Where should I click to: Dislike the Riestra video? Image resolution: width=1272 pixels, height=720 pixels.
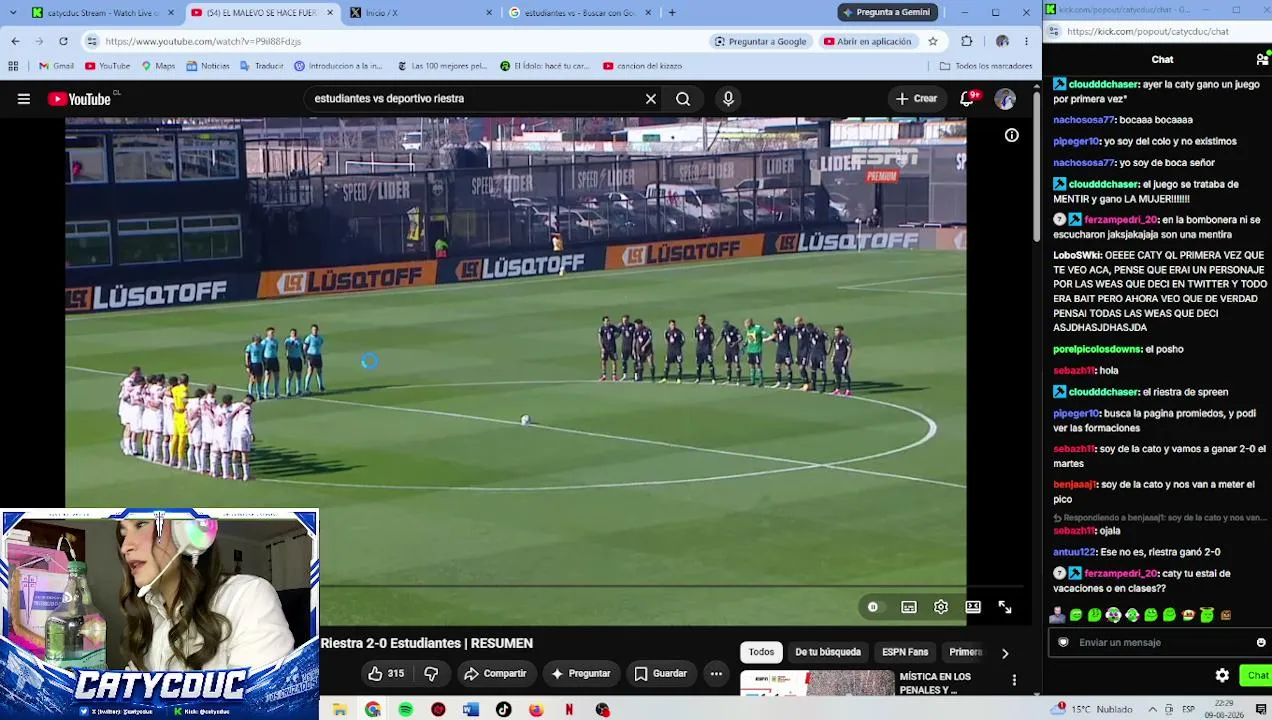click(431, 674)
